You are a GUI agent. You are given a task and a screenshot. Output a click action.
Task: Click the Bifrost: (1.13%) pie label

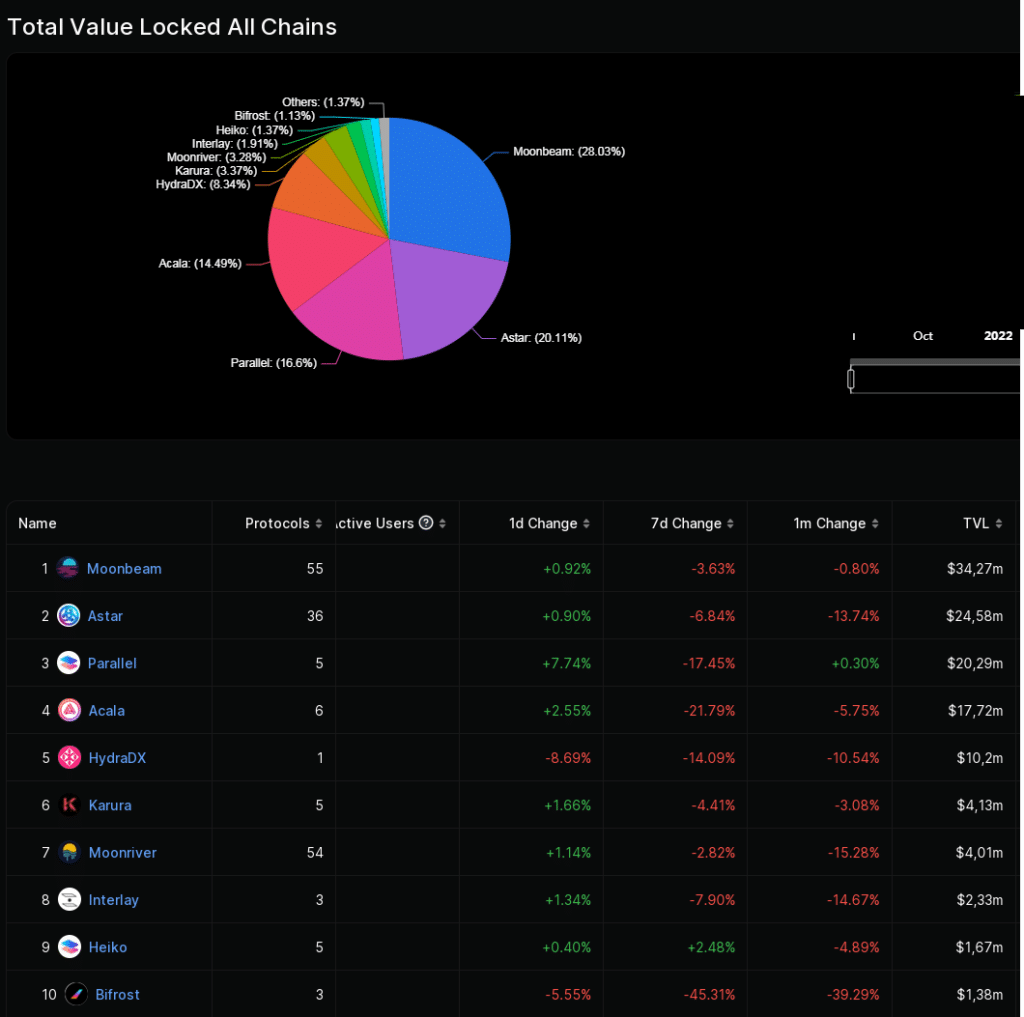(274, 116)
